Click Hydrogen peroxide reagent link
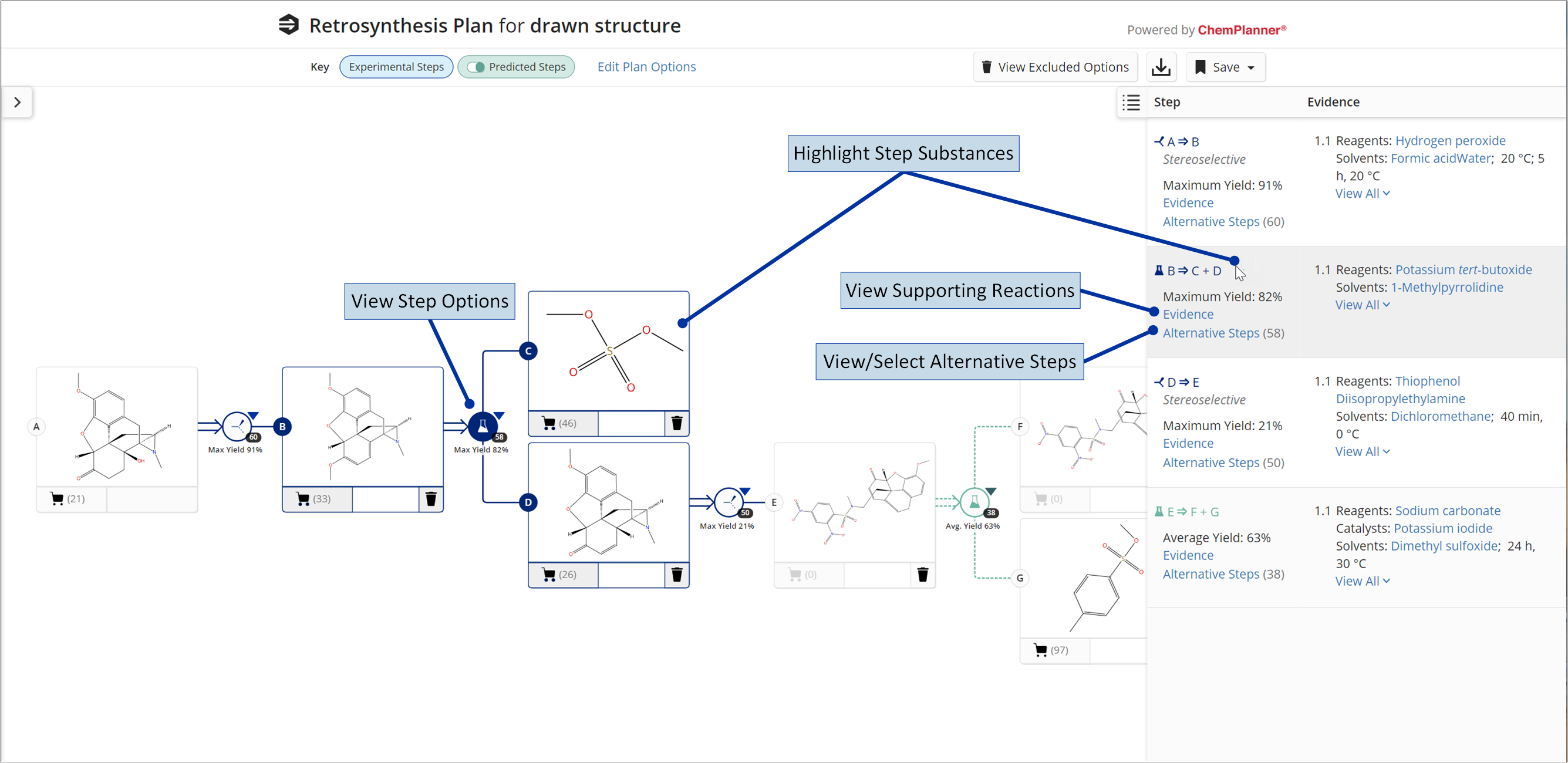The image size is (1568, 763). [1450, 140]
